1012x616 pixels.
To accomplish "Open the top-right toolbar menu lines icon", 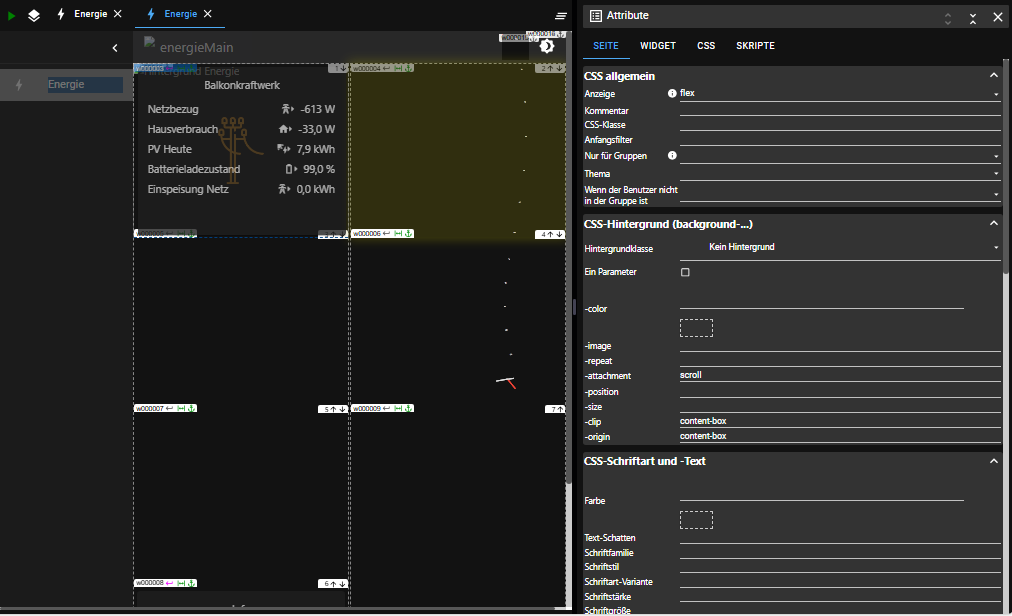I will click(x=561, y=16).
